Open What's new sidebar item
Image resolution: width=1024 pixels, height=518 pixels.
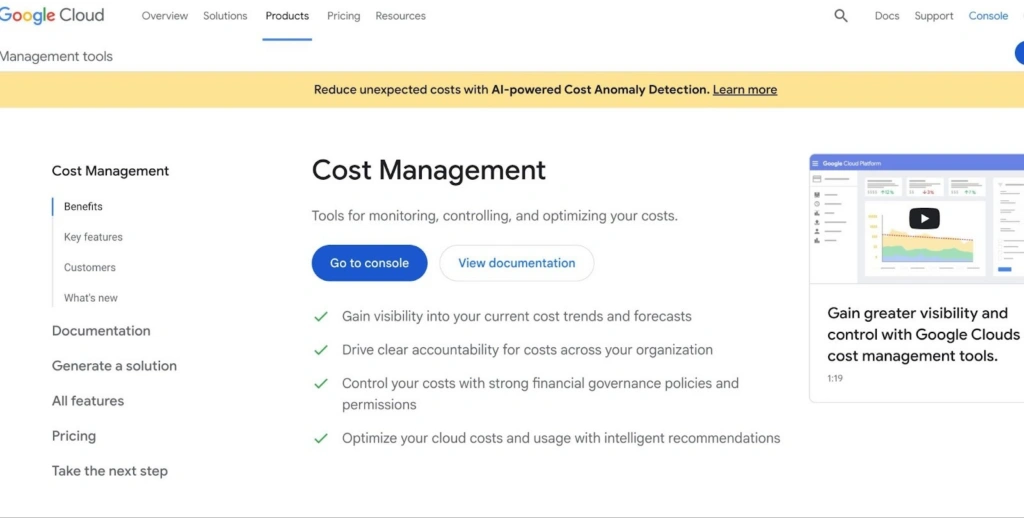tap(91, 298)
